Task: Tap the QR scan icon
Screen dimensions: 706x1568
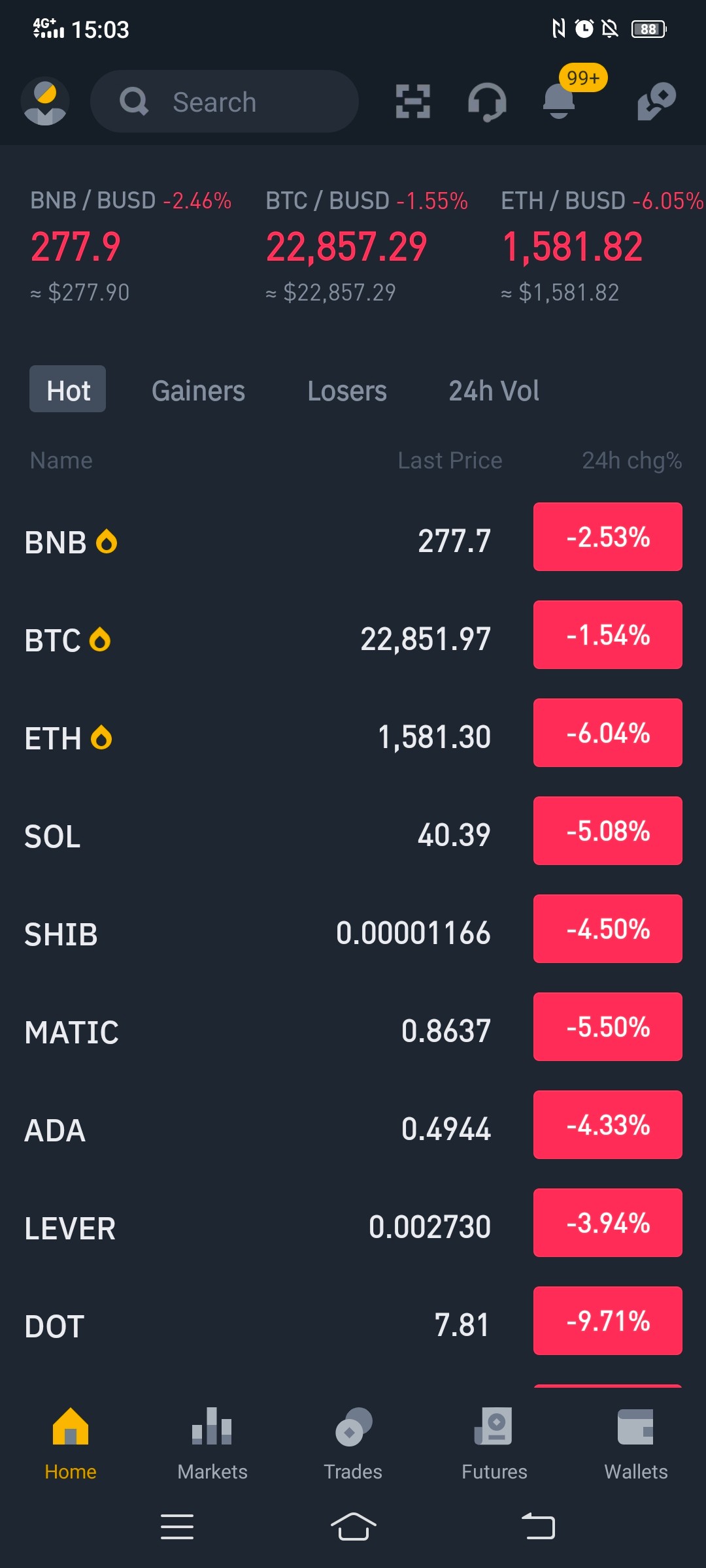Action: point(413,101)
